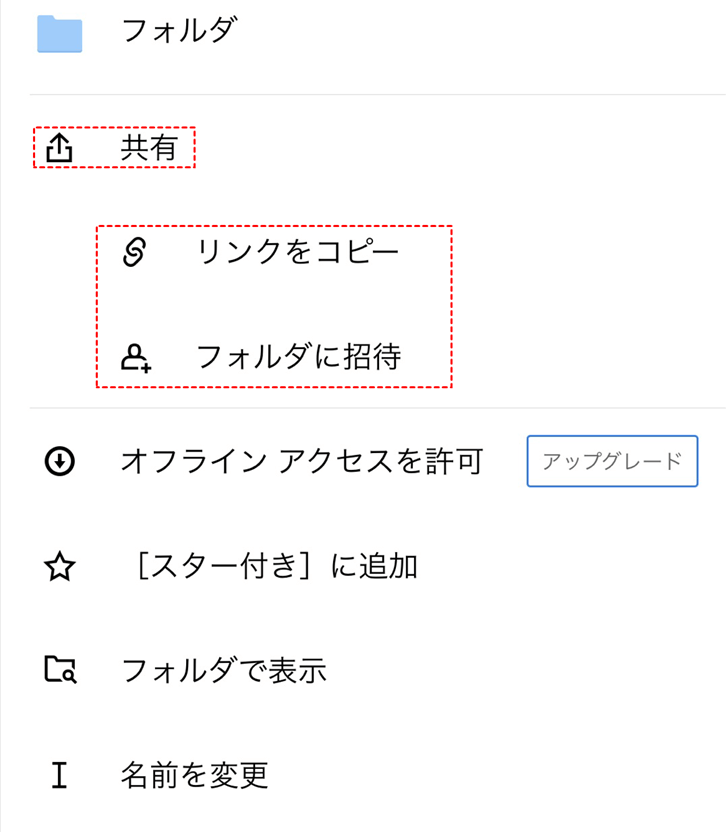Click the share (共有) upload-arrow icon

[x=60, y=148]
